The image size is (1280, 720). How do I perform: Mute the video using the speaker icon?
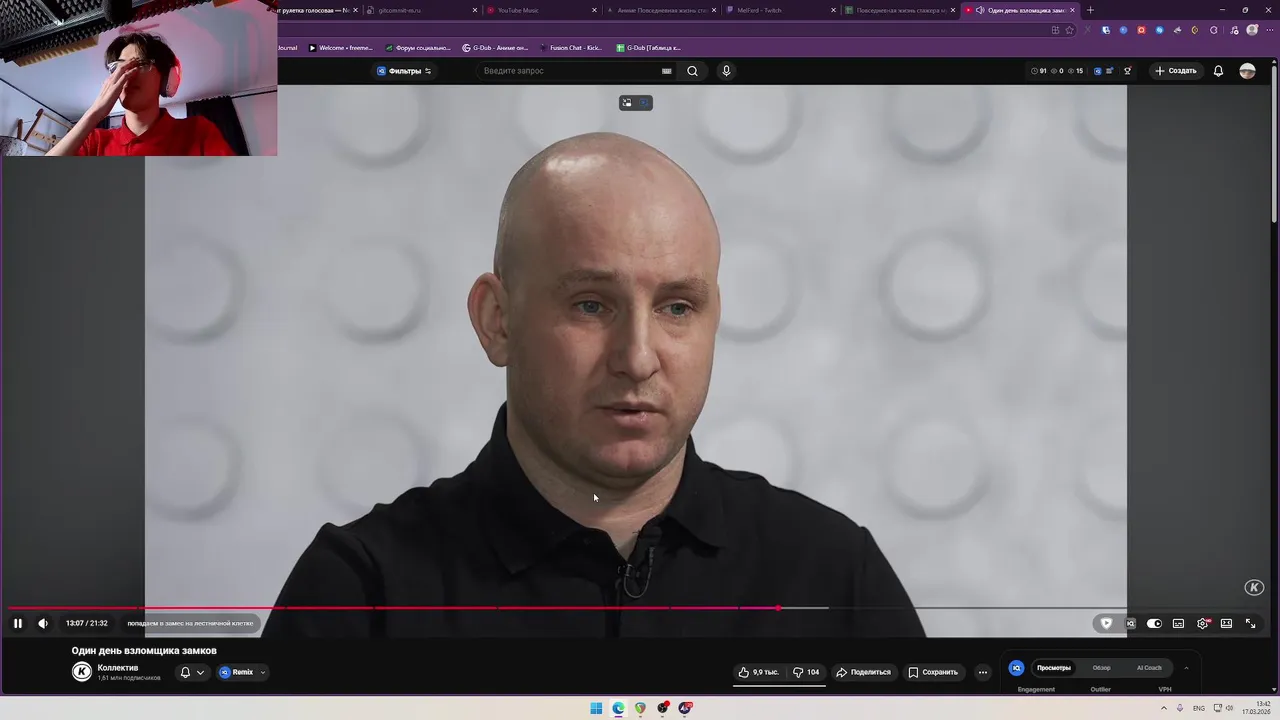[43, 623]
